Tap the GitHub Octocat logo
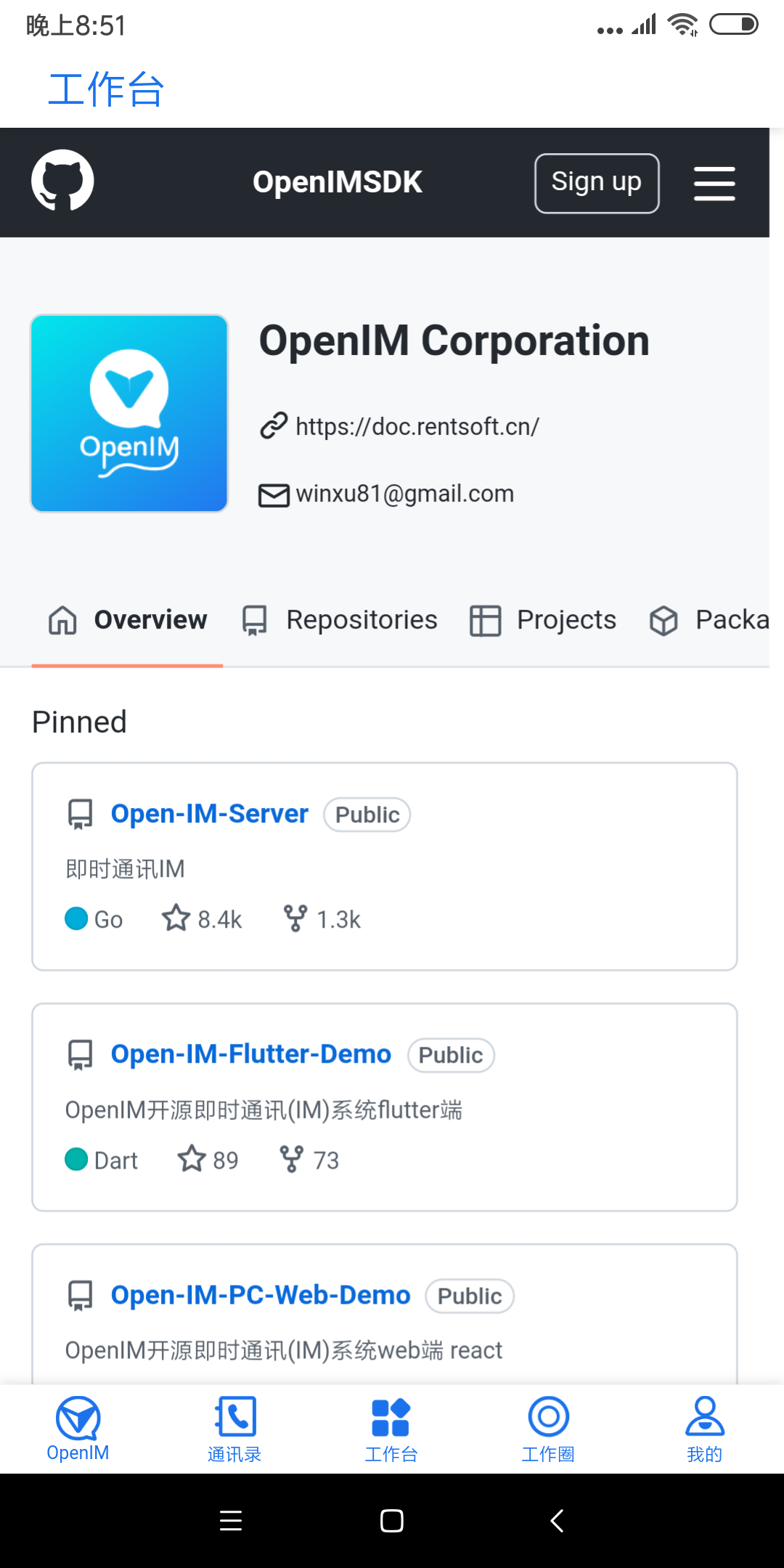This screenshot has height=1568, width=784. 62,181
